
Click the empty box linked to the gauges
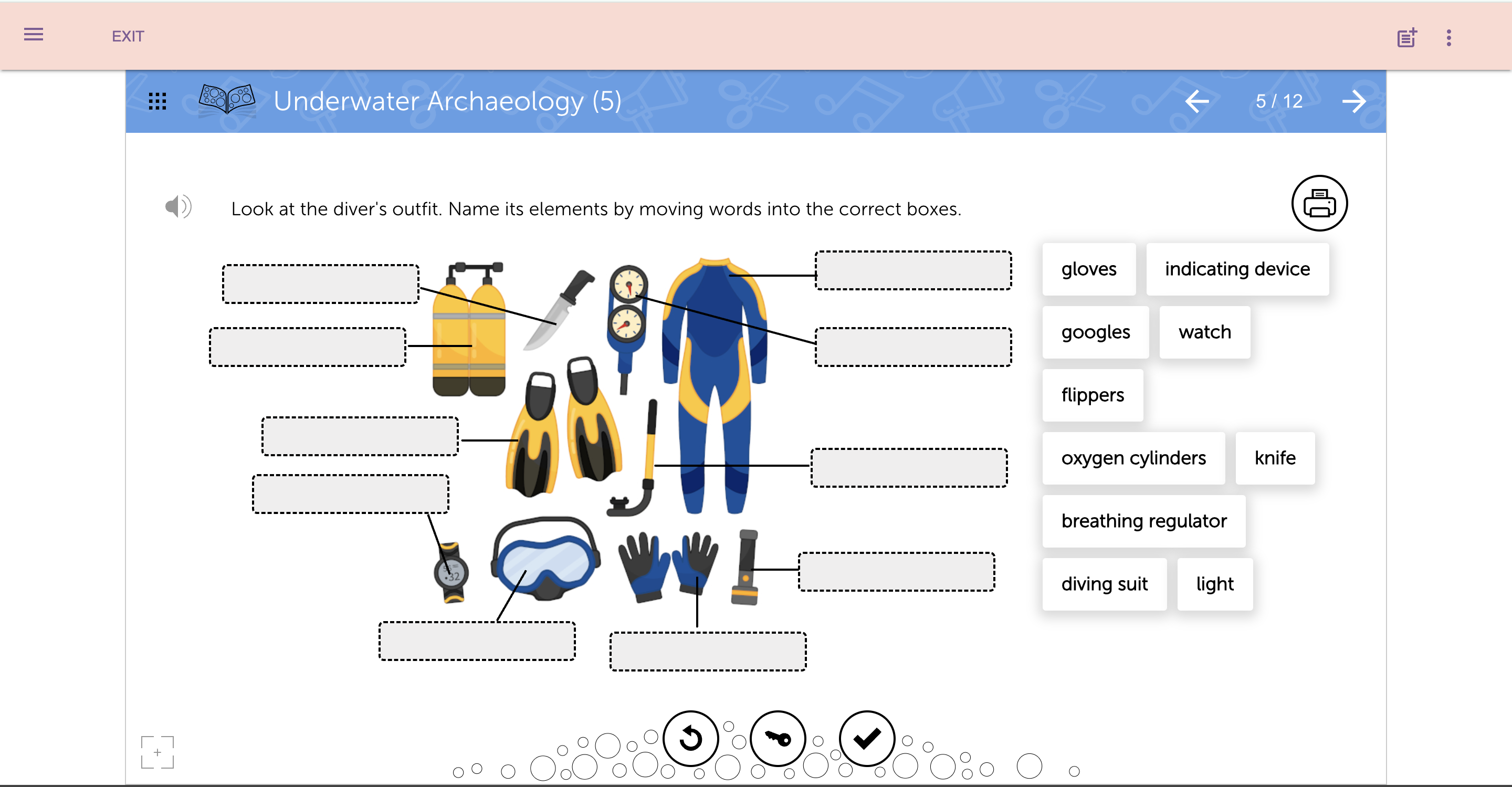coord(913,347)
